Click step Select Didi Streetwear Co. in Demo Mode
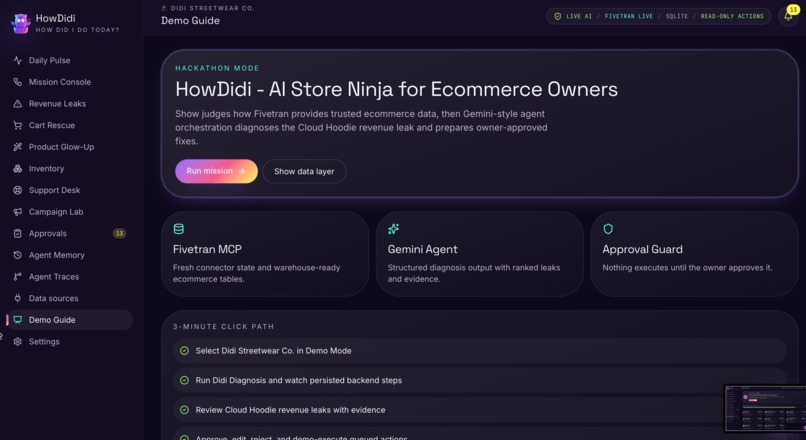This screenshot has height=440, width=806. (480, 351)
